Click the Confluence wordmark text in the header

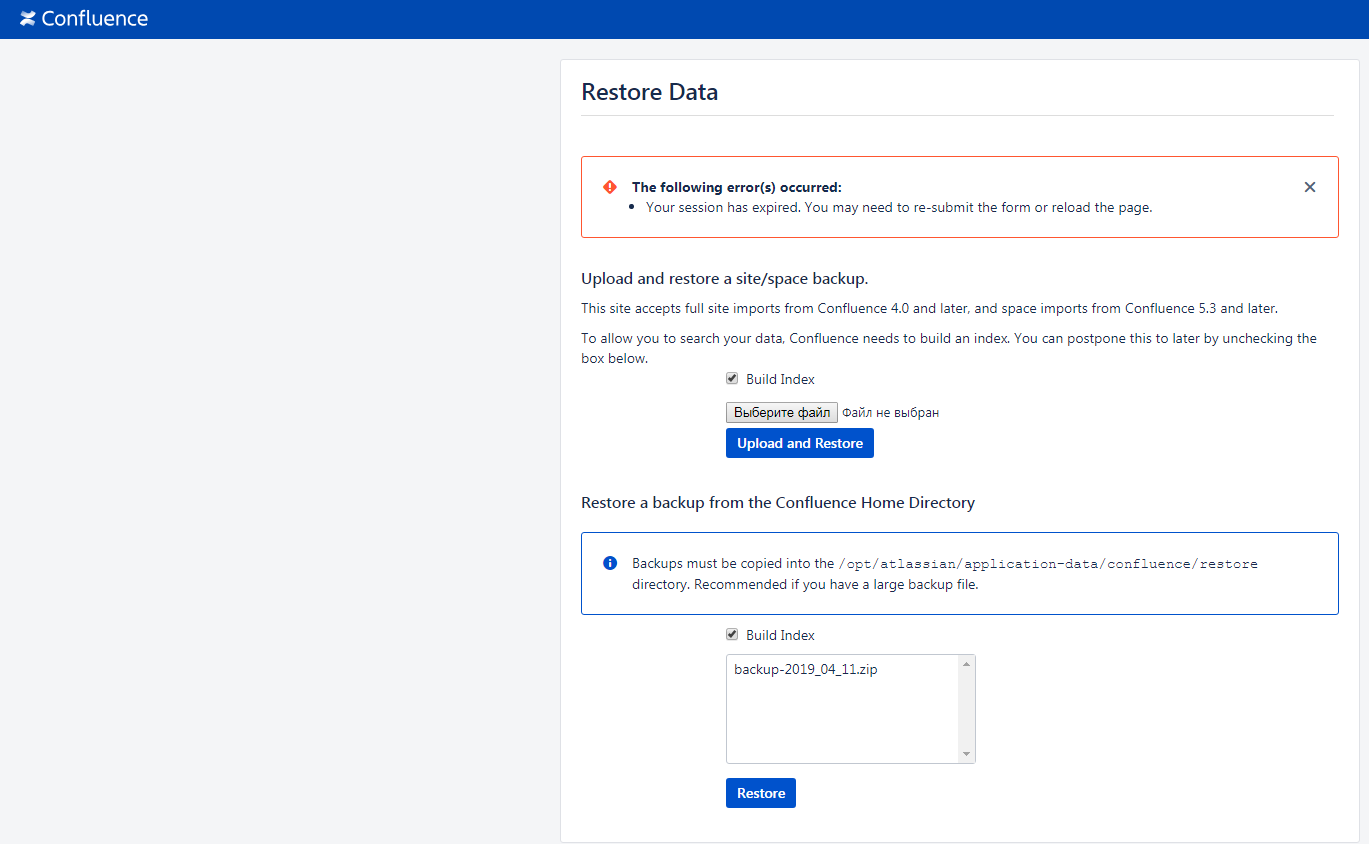[x=95, y=18]
